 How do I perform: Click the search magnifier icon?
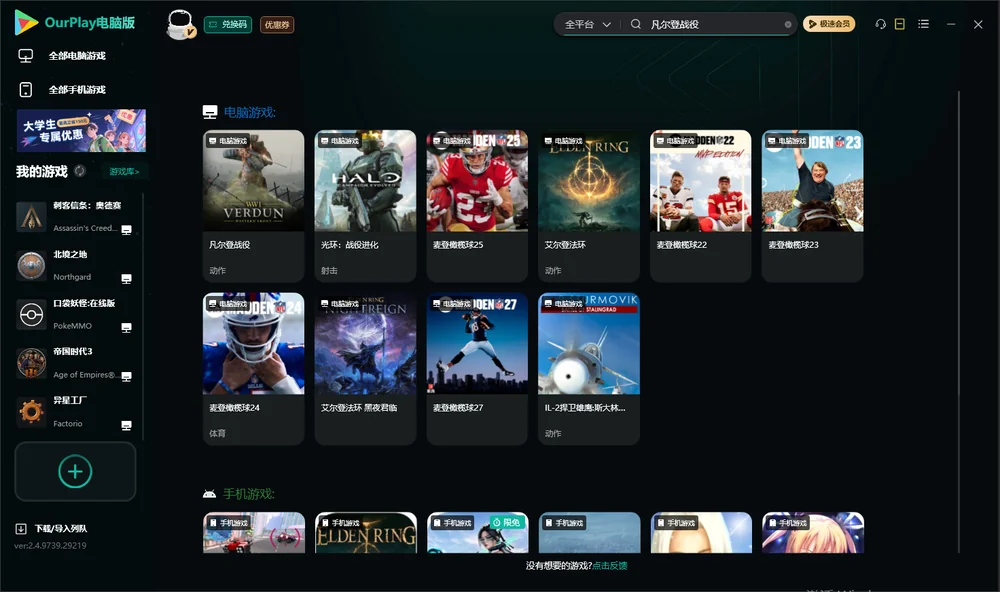(x=636, y=24)
